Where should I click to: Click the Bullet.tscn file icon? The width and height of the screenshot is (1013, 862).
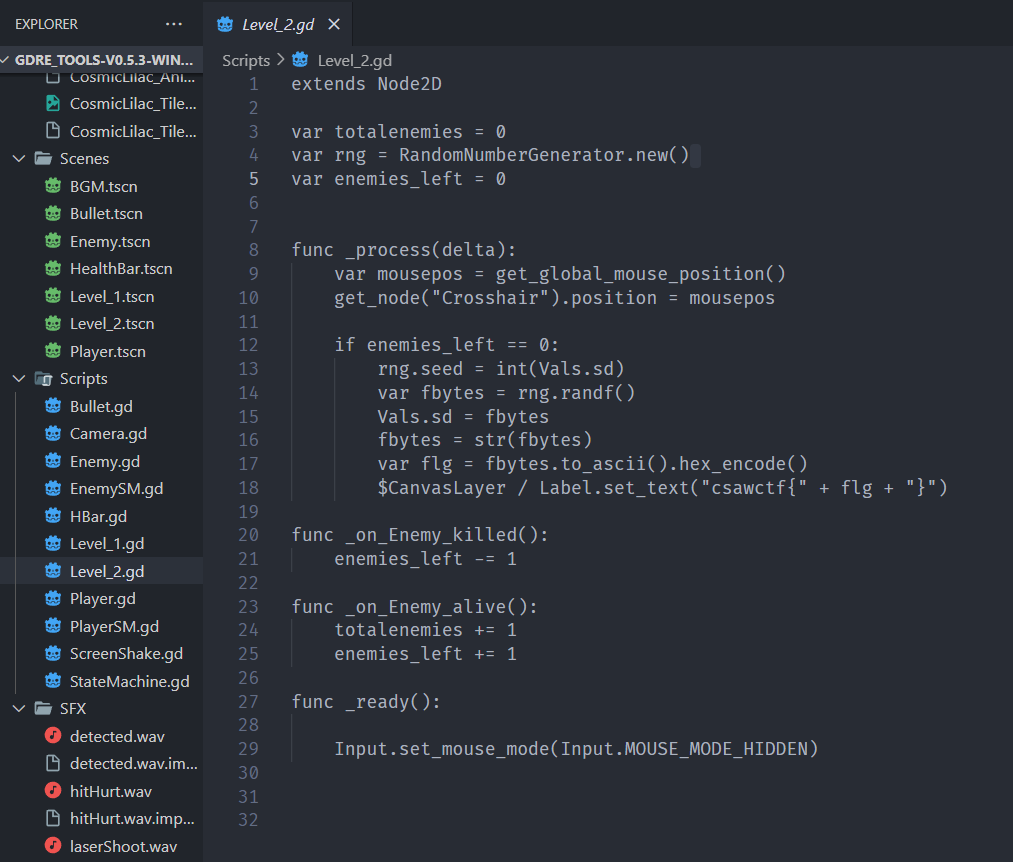pos(53,213)
